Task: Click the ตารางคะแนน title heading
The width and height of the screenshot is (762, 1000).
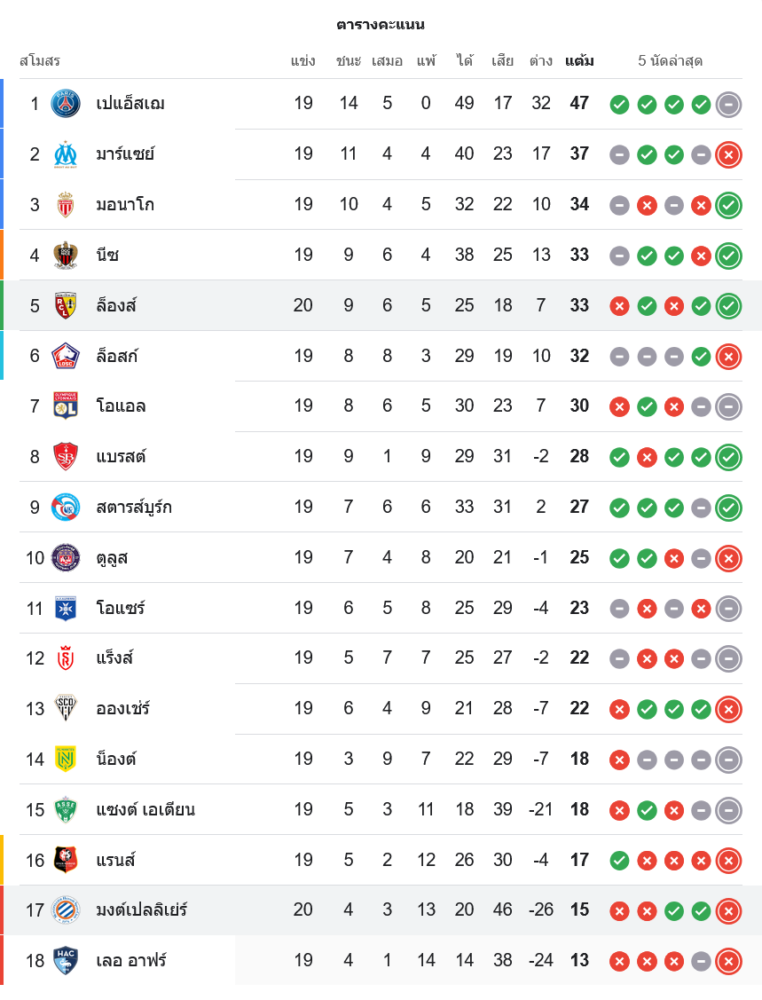Action: click(x=381, y=24)
